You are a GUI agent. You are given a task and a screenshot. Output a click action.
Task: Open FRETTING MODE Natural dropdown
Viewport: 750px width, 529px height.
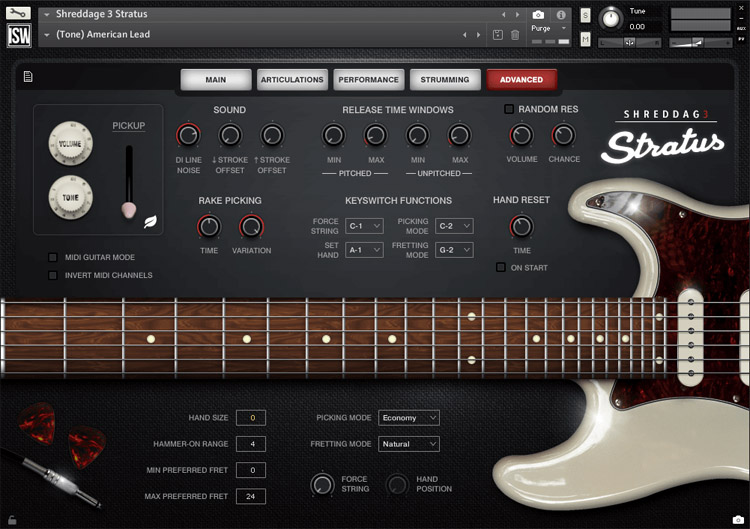pos(409,444)
